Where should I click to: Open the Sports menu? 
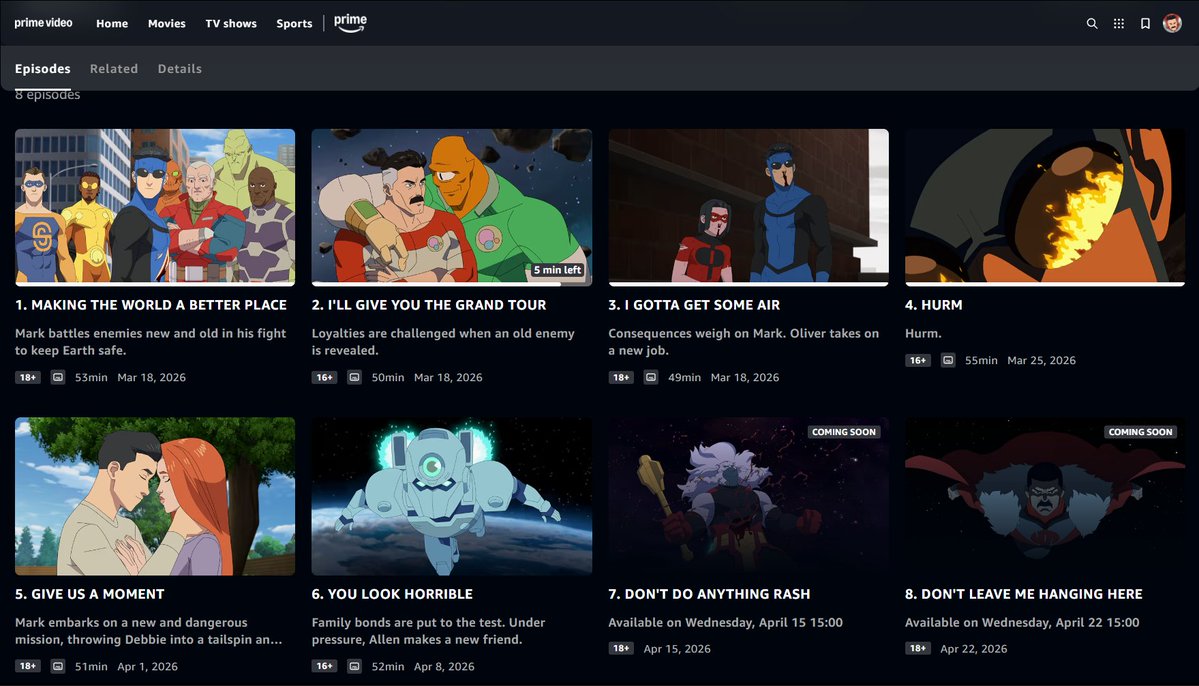pyautogui.click(x=294, y=24)
